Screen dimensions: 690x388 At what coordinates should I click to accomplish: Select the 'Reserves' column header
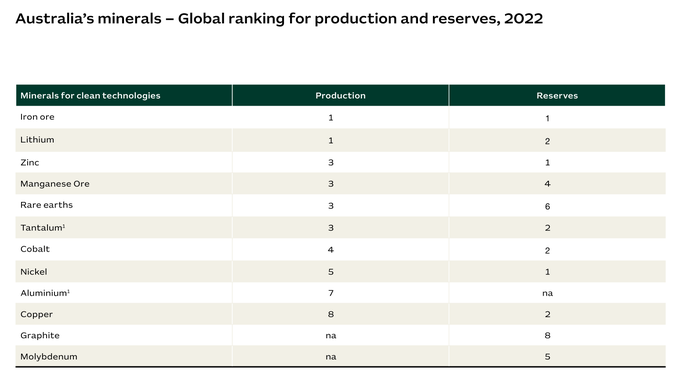557,95
